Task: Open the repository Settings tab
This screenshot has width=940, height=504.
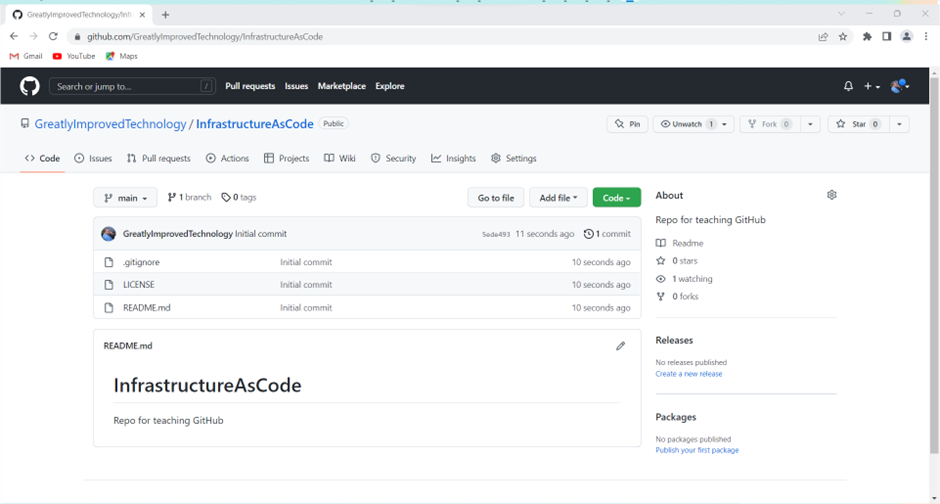Action: [x=513, y=158]
